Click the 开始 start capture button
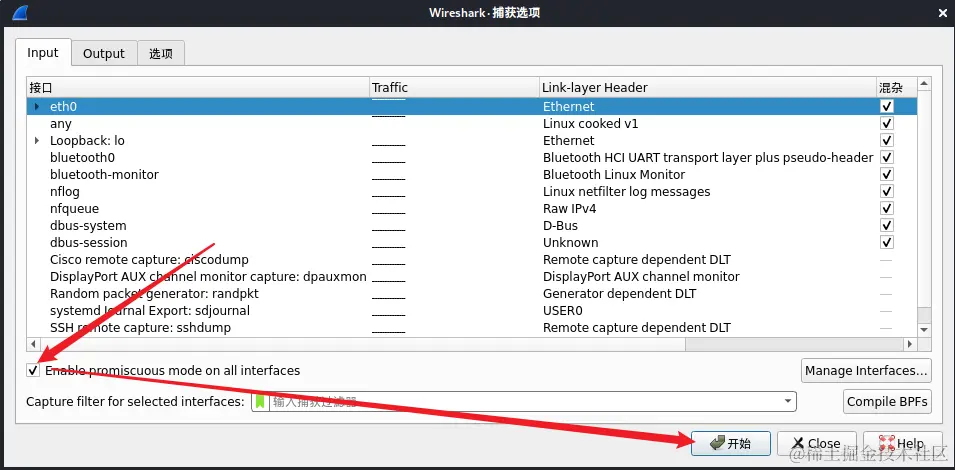The image size is (955, 470). [731, 444]
